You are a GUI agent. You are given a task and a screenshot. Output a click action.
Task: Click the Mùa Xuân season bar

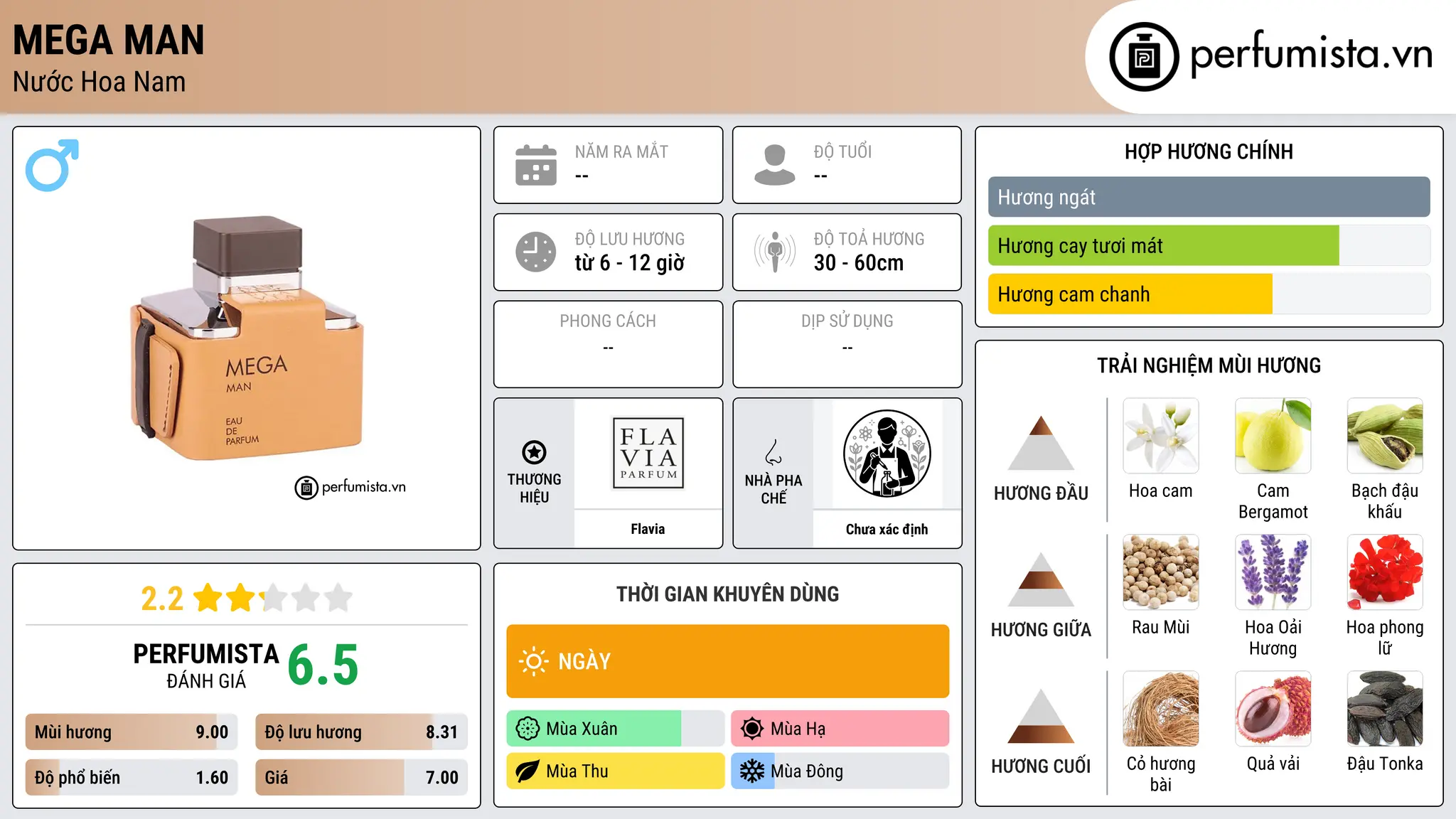(x=616, y=729)
